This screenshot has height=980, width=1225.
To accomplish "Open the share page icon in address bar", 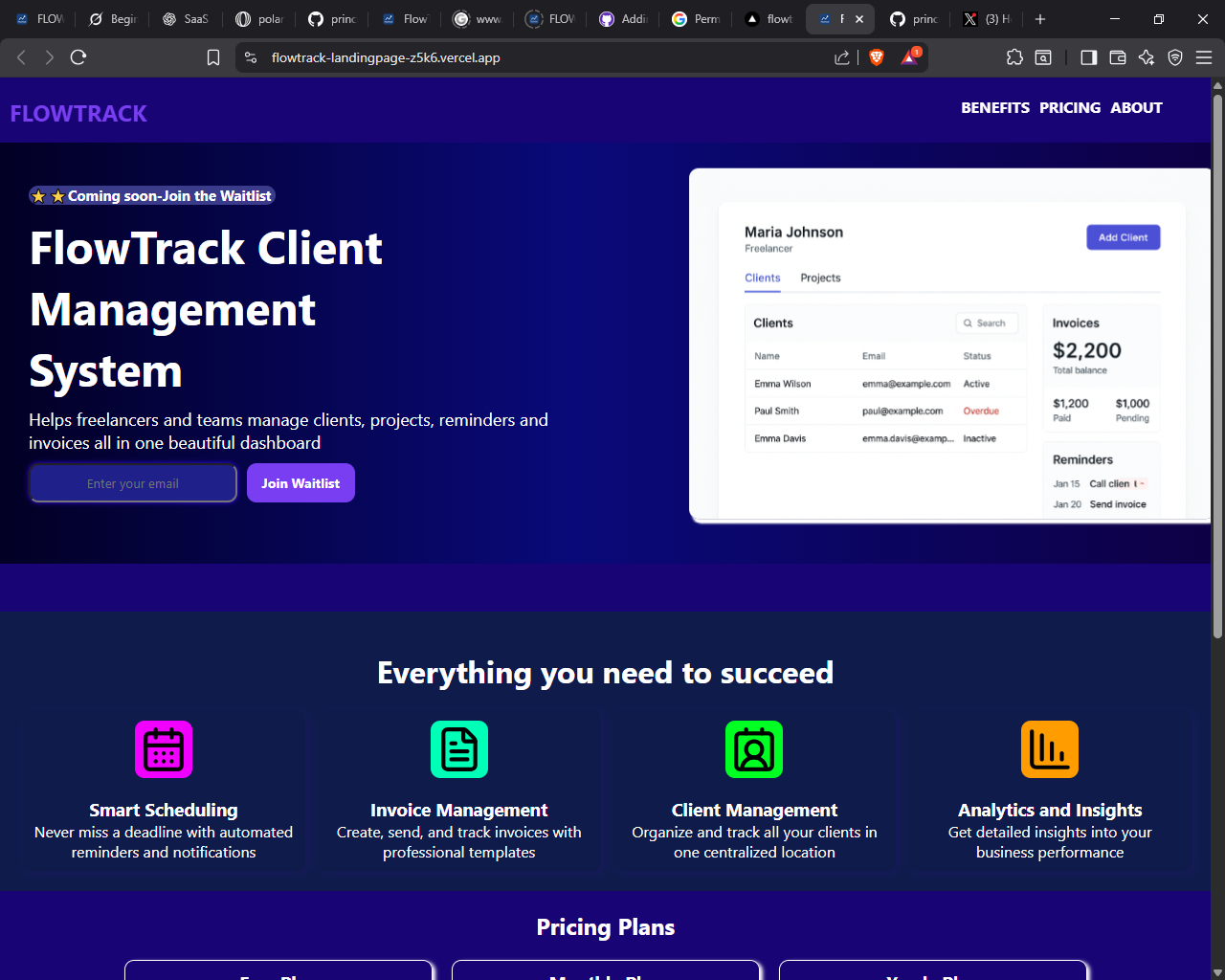I will 842,57.
